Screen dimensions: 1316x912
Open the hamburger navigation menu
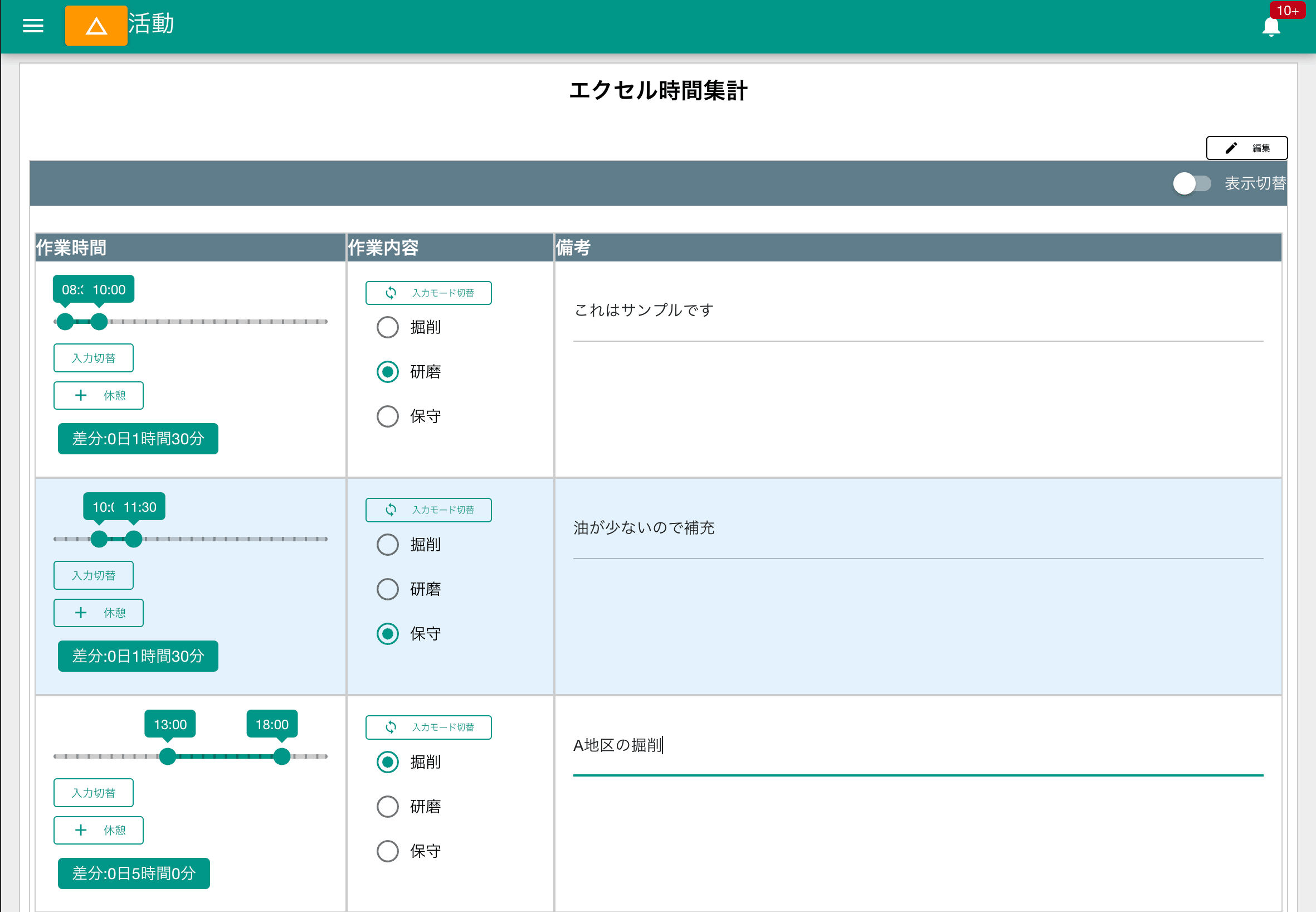(x=32, y=26)
